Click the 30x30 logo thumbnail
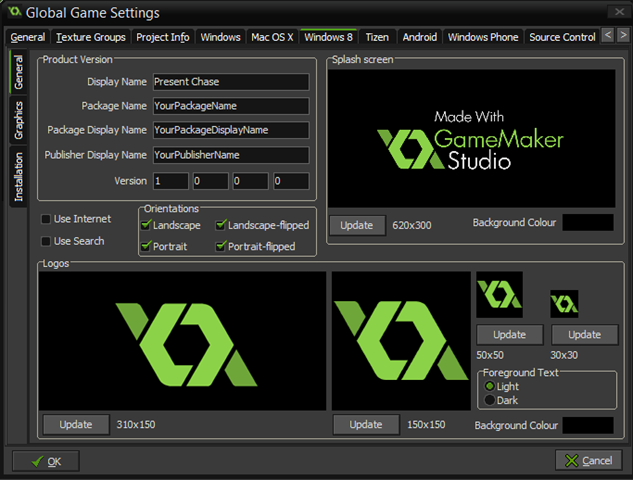633x480 pixels. click(564, 304)
